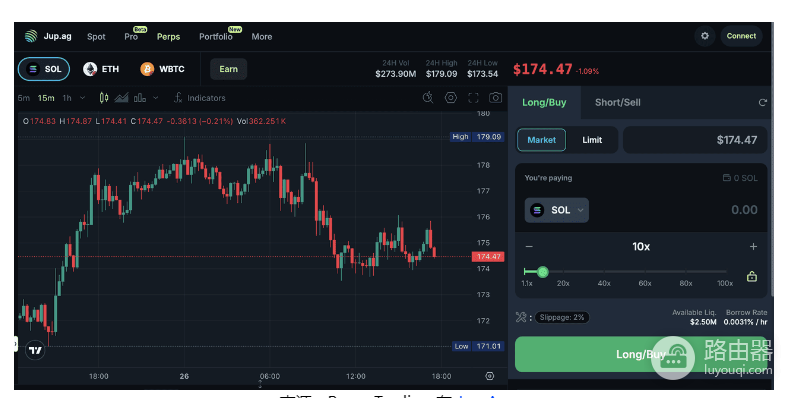791x398 pixels.
Task: Click the slippage tools icon
Action: tap(521, 317)
